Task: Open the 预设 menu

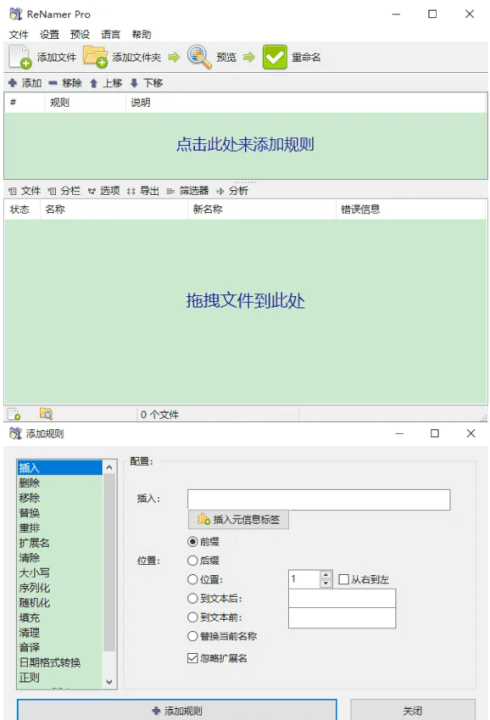Action: (x=80, y=34)
